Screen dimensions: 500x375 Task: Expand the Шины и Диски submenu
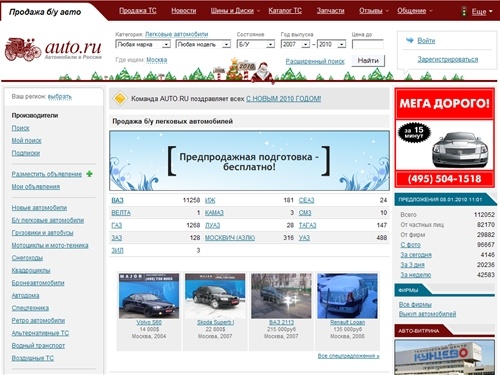tap(258, 11)
